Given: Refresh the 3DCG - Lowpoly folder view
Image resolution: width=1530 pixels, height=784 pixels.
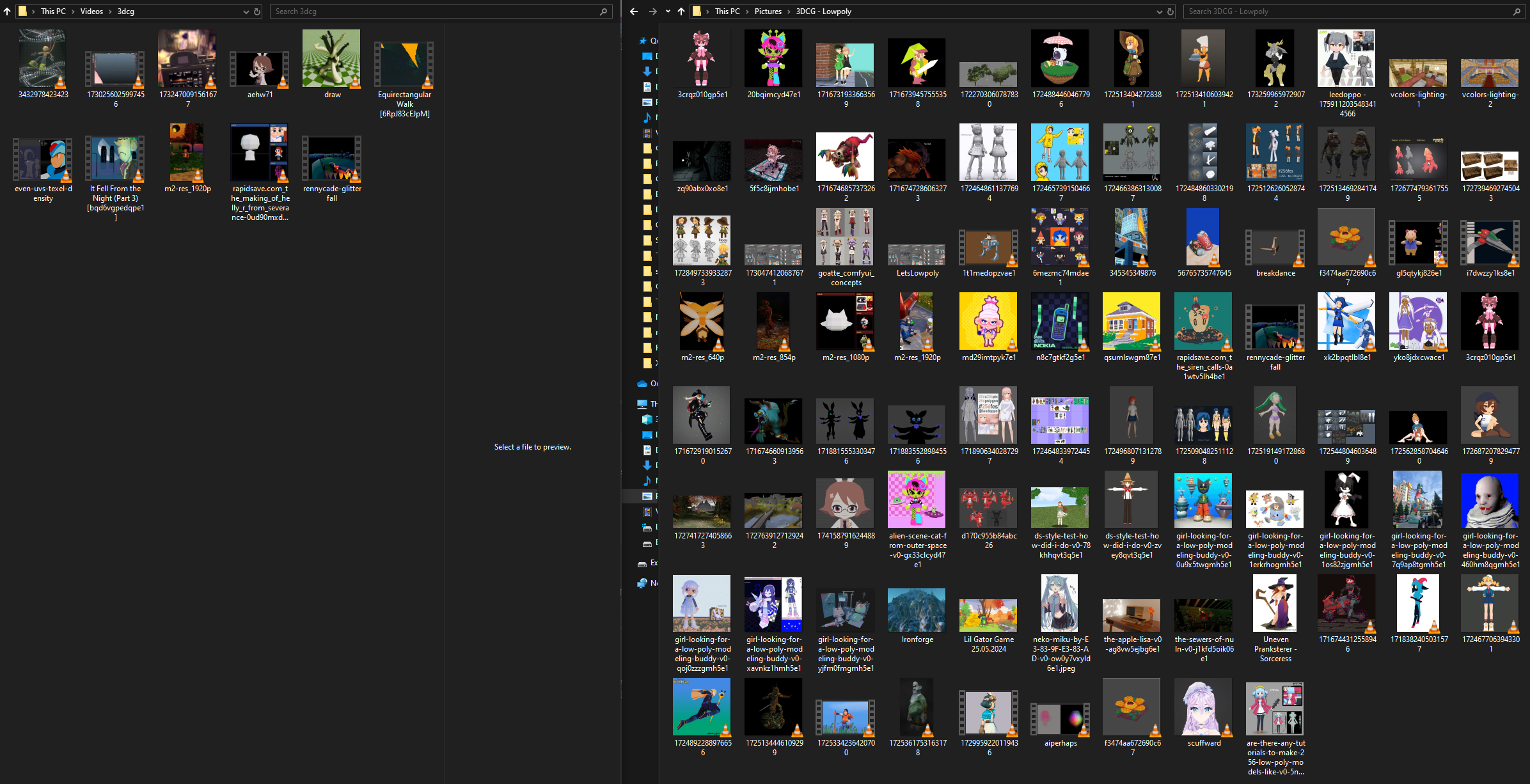Looking at the screenshot, I should [x=1170, y=12].
